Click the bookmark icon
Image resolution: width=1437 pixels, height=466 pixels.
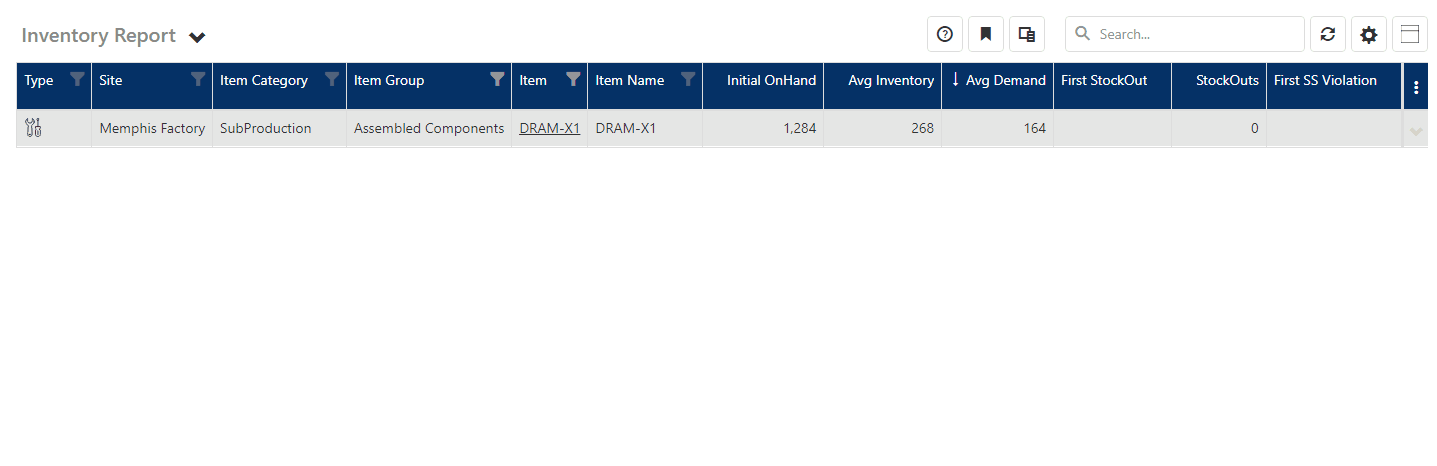click(x=986, y=34)
